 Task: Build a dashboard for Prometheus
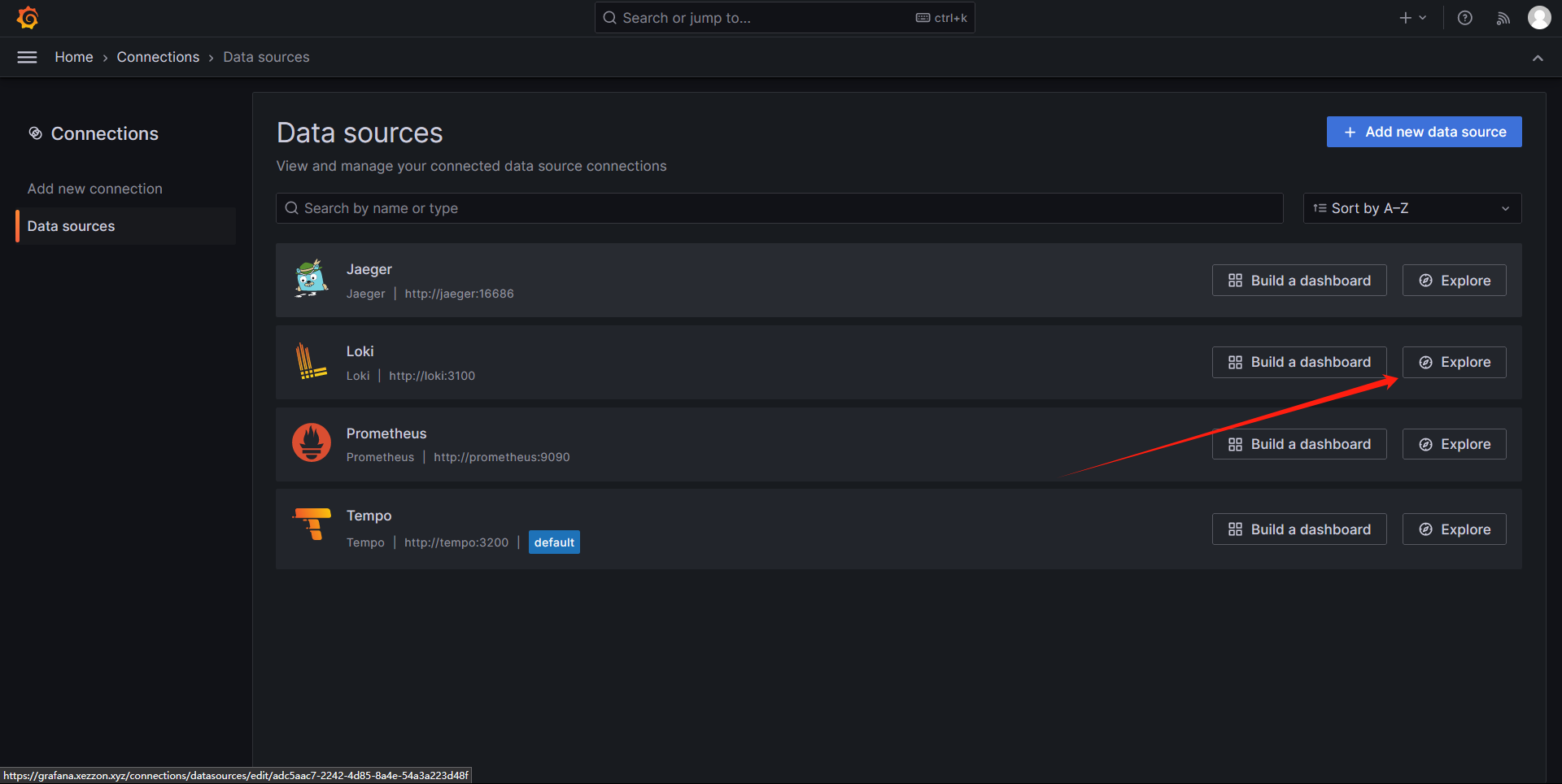coord(1298,444)
